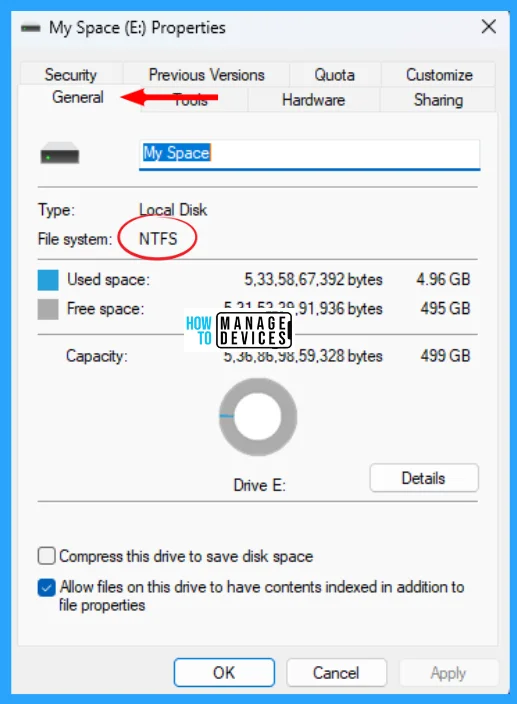Click the Cancel button
The image size is (517, 704).
pos(336,673)
